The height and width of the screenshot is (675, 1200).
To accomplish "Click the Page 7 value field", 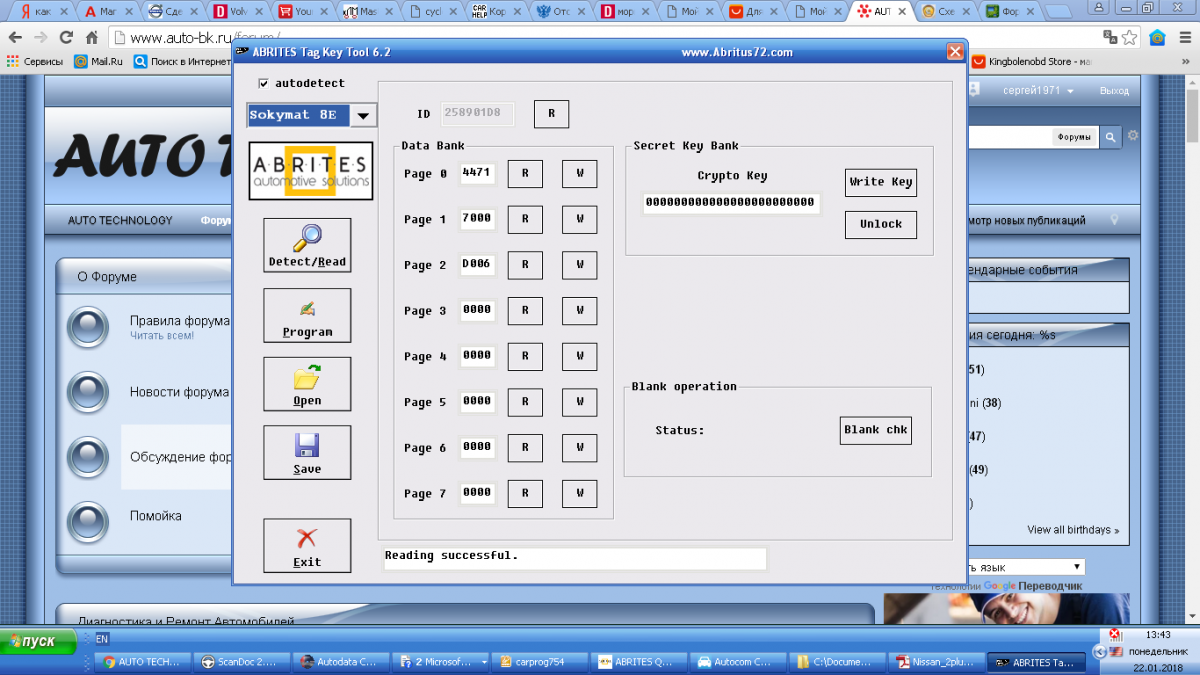I will coord(477,492).
